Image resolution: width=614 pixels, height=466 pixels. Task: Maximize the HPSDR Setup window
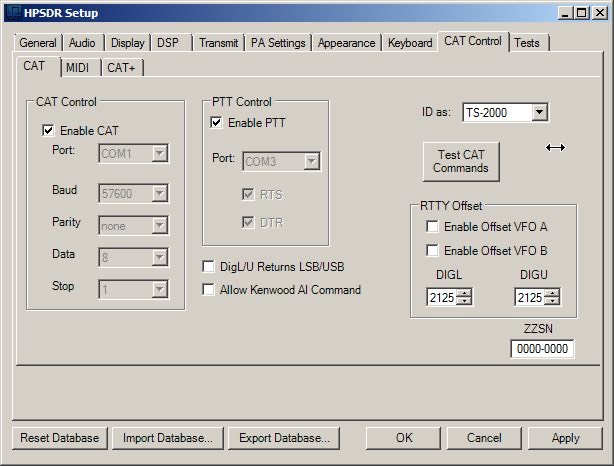tap(581, 13)
